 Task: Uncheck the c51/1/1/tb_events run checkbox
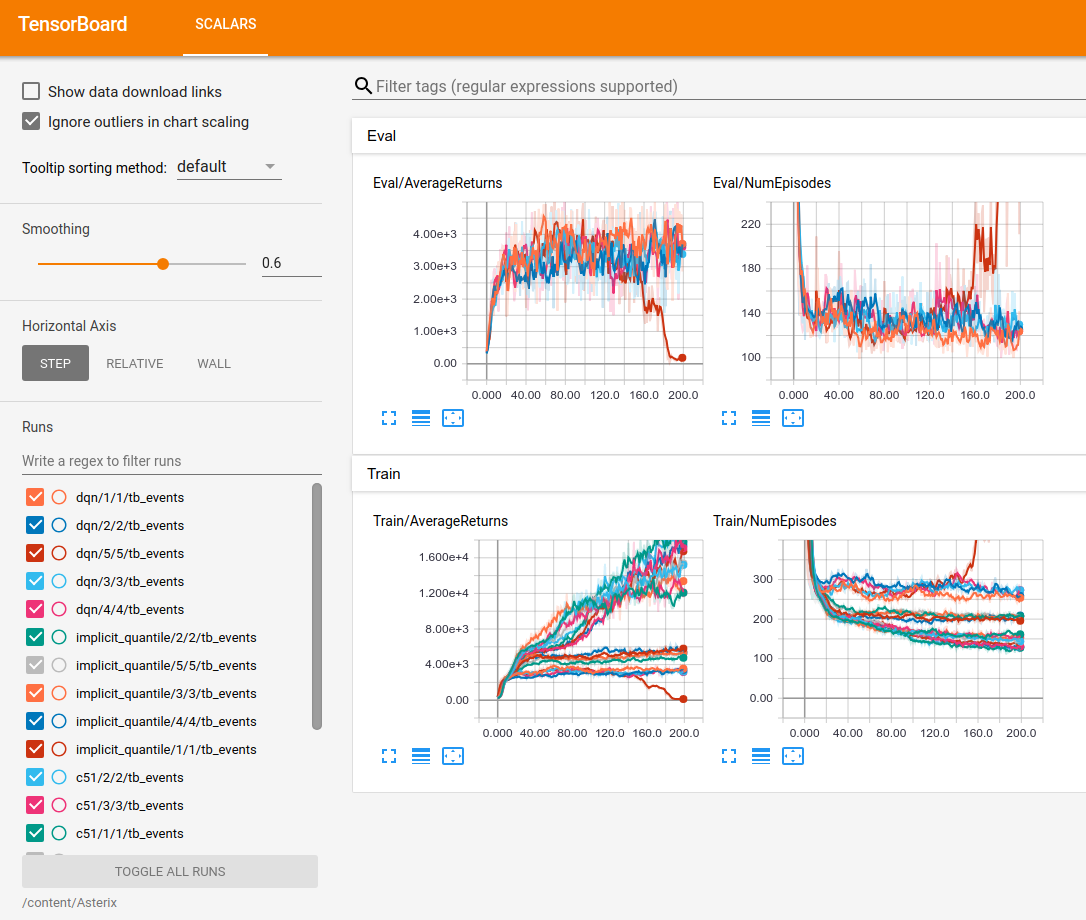[35, 833]
